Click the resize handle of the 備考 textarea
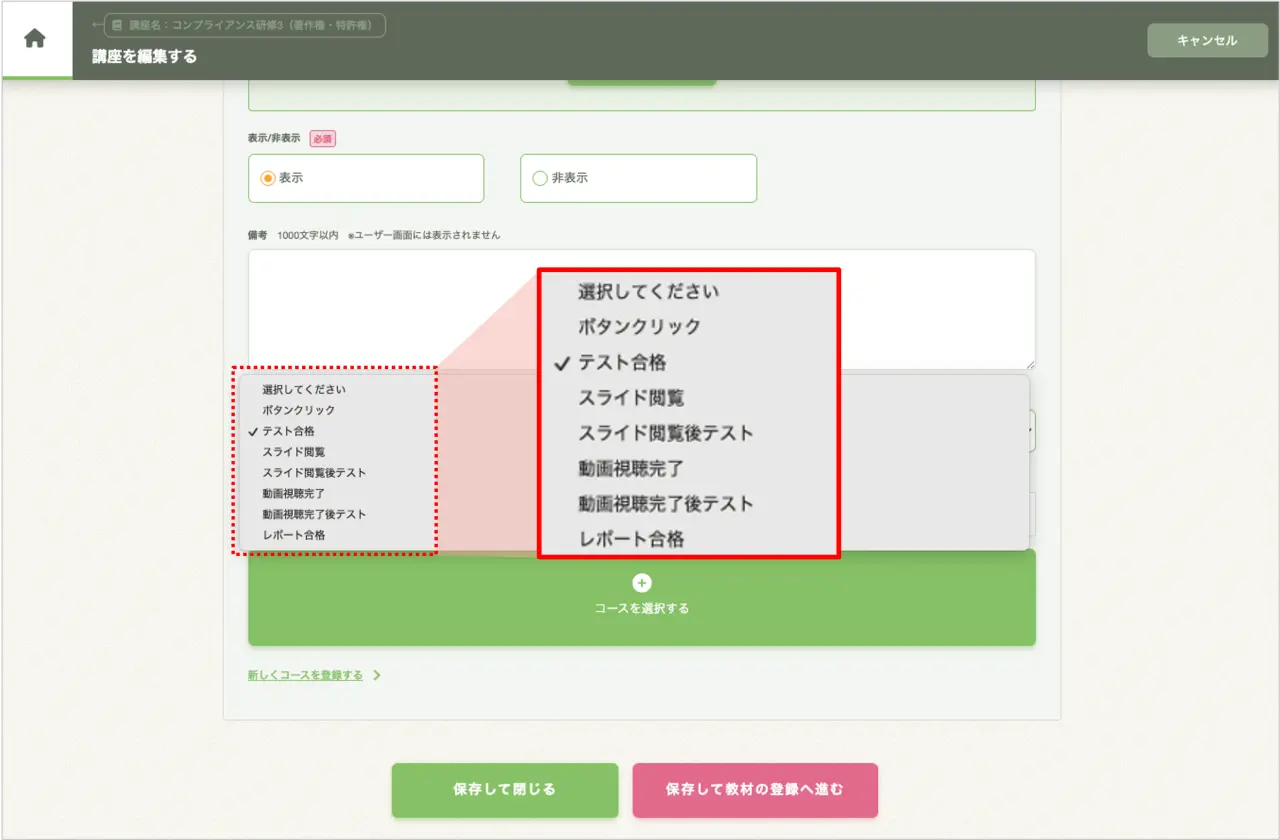This screenshot has width=1280, height=840. click(1029, 364)
